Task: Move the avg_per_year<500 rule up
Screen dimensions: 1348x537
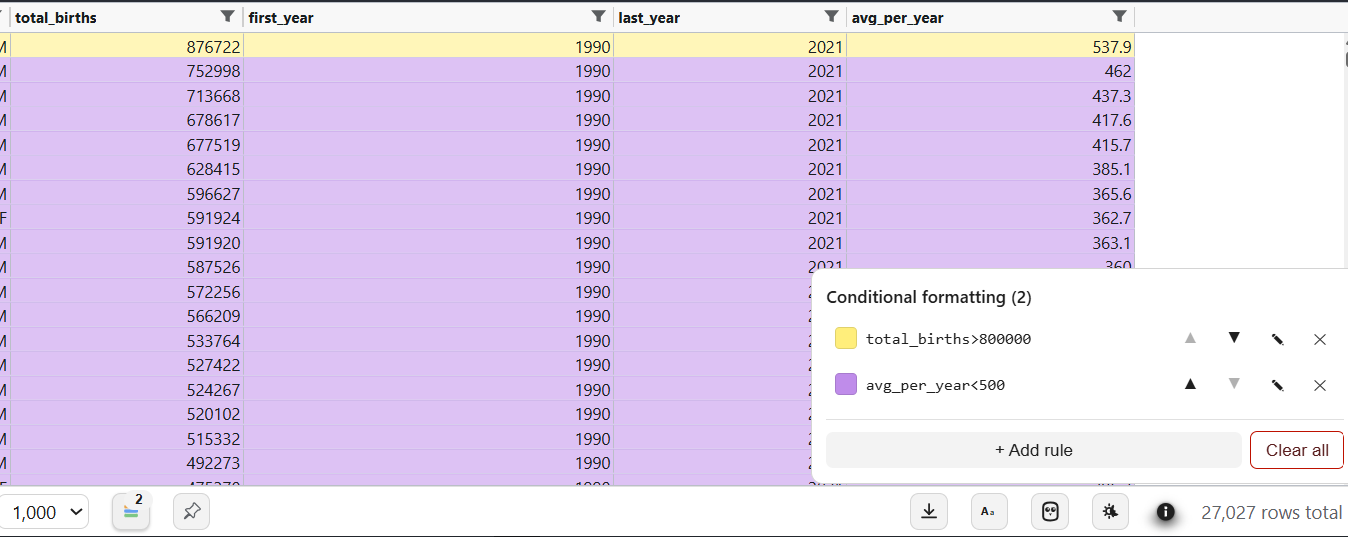Action: click(1190, 384)
